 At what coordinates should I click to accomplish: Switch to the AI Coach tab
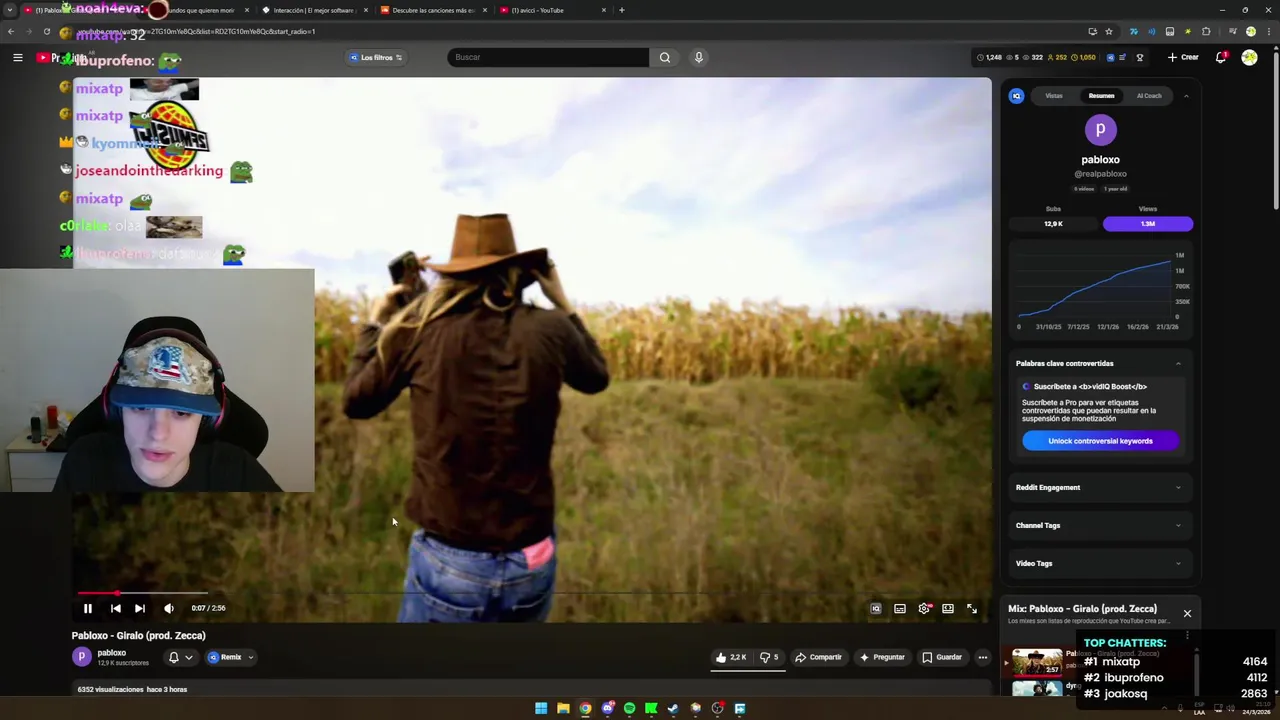click(1149, 96)
